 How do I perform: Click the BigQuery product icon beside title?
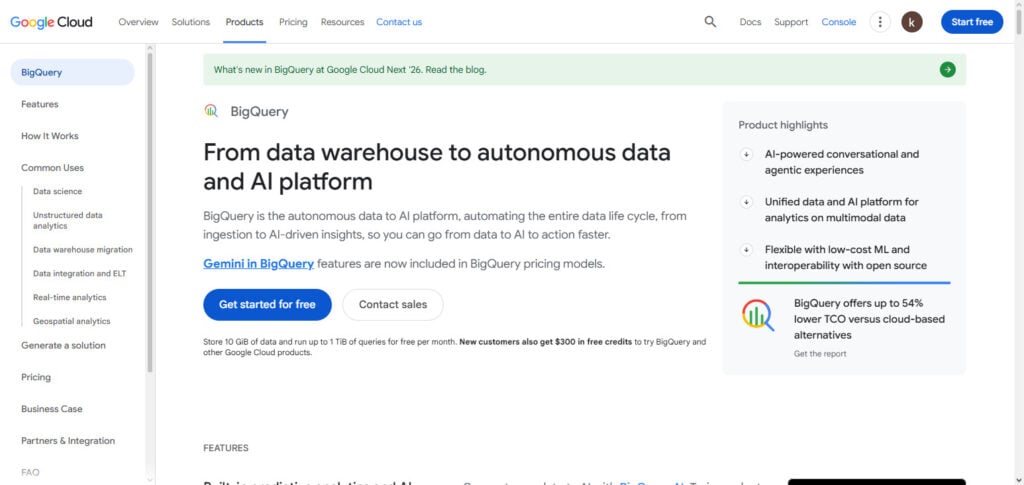point(211,111)
